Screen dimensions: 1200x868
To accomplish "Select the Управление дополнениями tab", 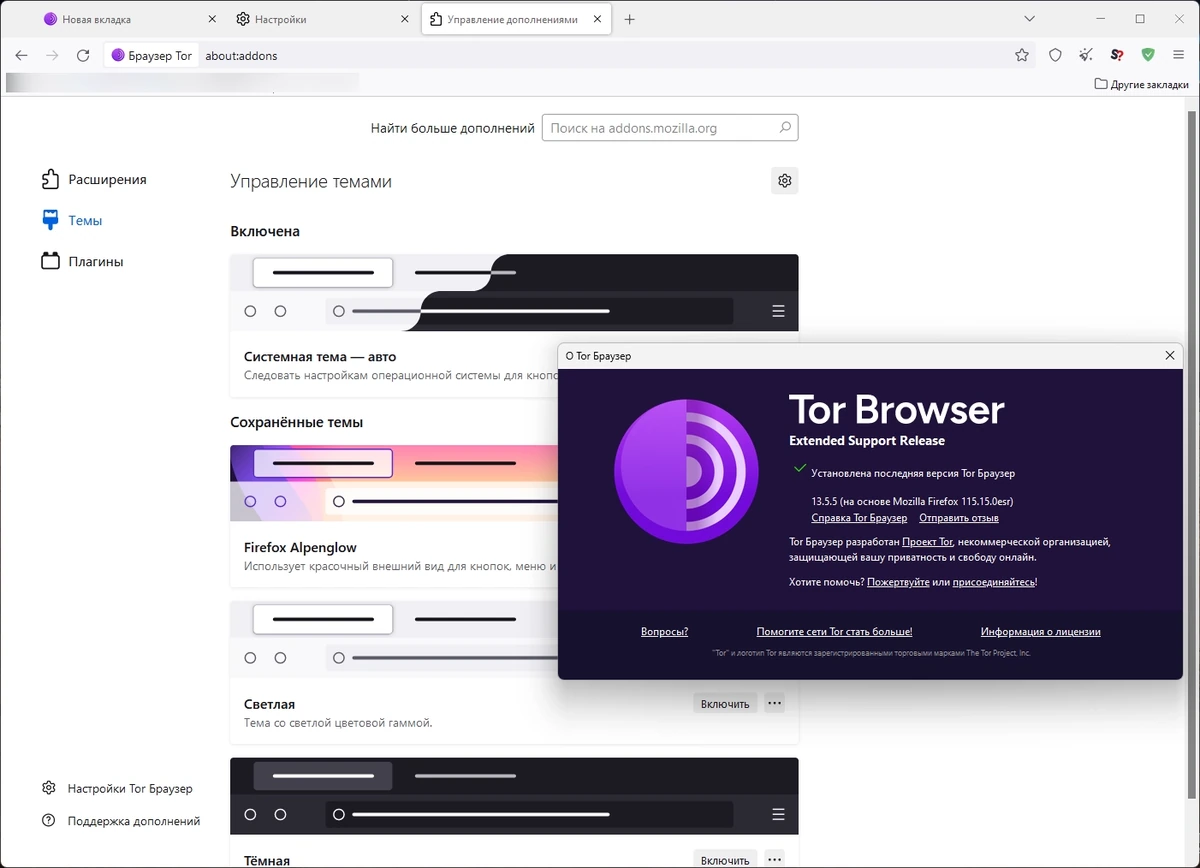I will [515, 19].
